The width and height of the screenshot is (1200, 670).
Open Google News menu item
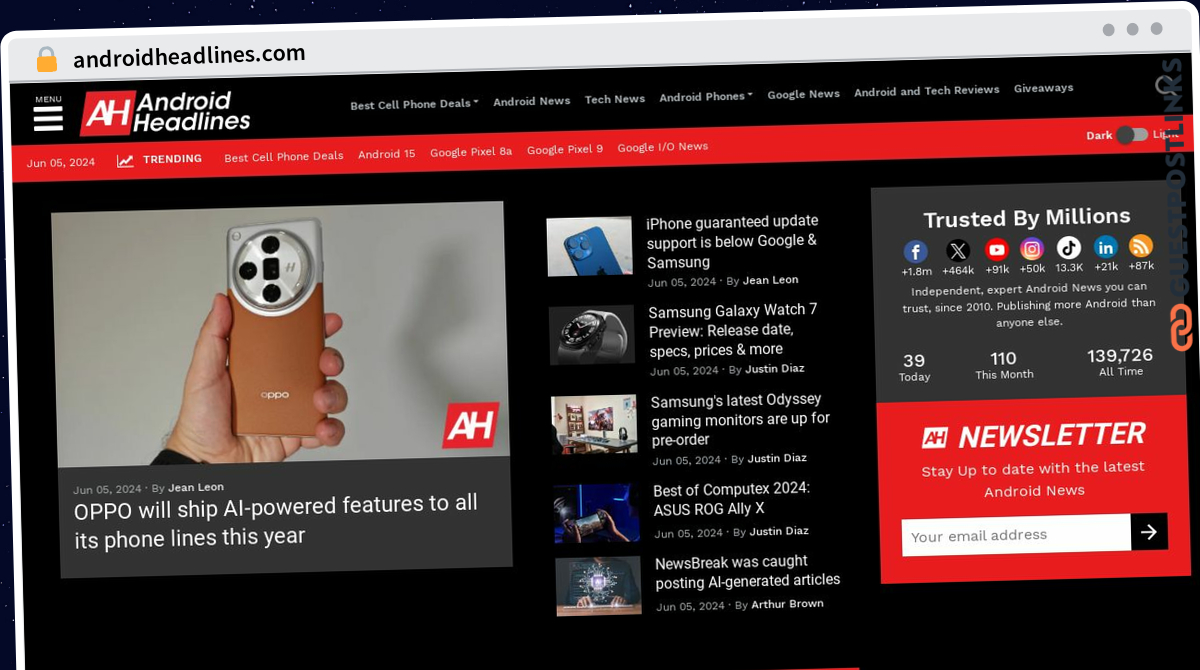(804, 94)
